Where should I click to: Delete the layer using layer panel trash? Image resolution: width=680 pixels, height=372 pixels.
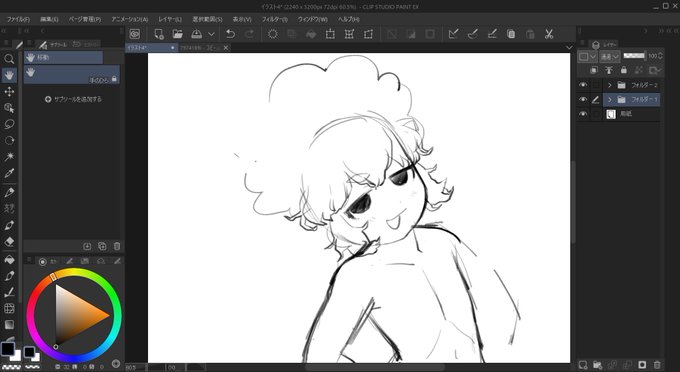tap(657, 365)
